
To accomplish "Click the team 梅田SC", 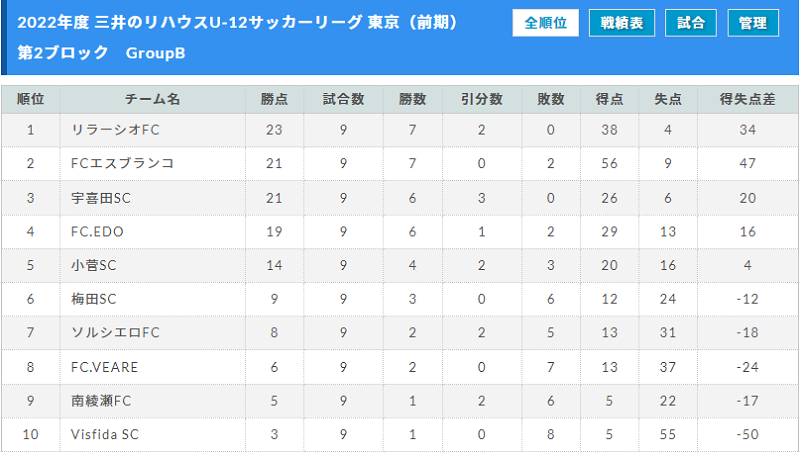I will click(x=94, y=299).
